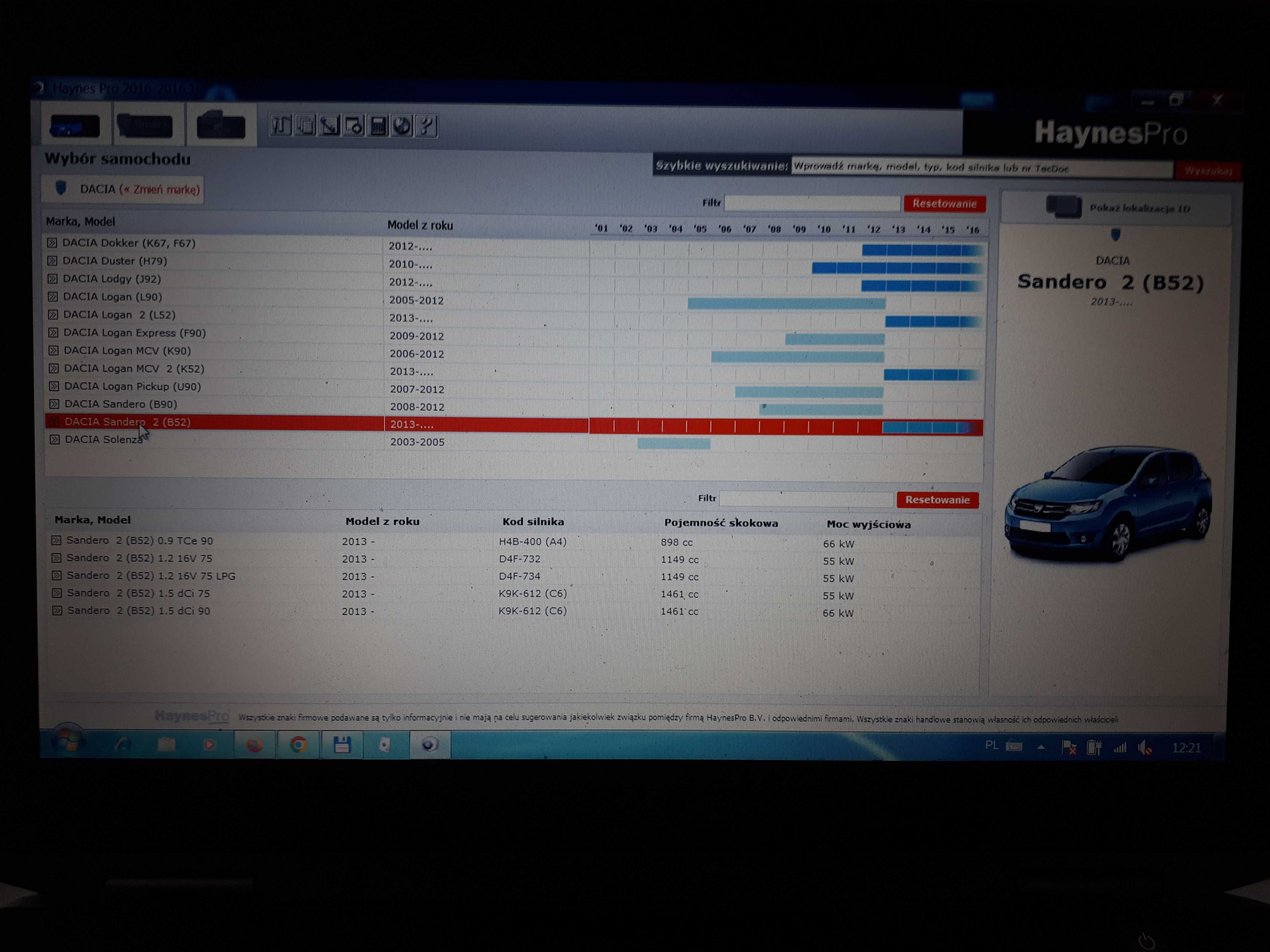Select Sandero 2 (B52) 0.9 TCe 90 variant
The height and width of the screenshot is (952, 1270).
pos(139,540)
